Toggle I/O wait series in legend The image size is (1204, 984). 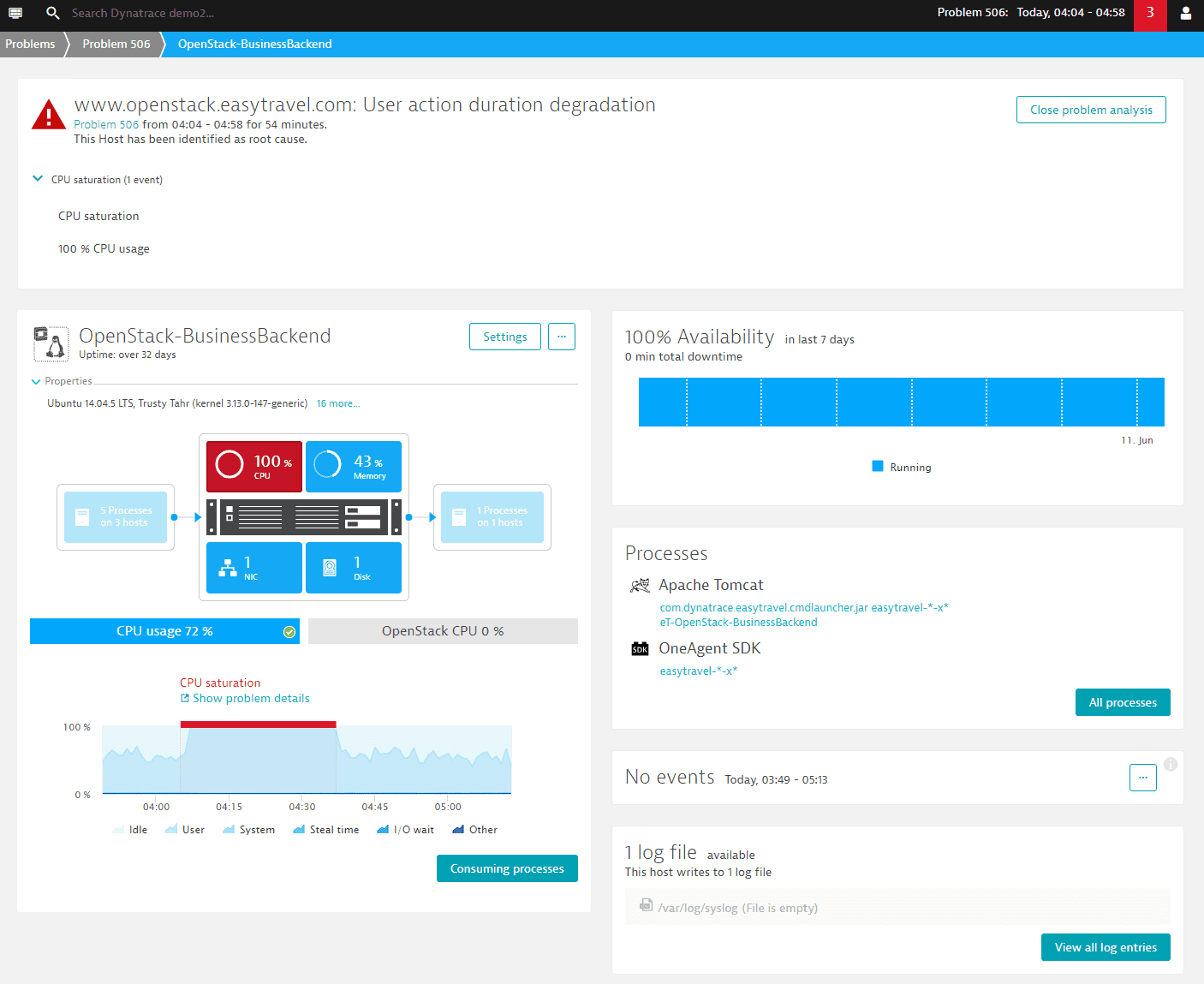(x=406, y=830)
